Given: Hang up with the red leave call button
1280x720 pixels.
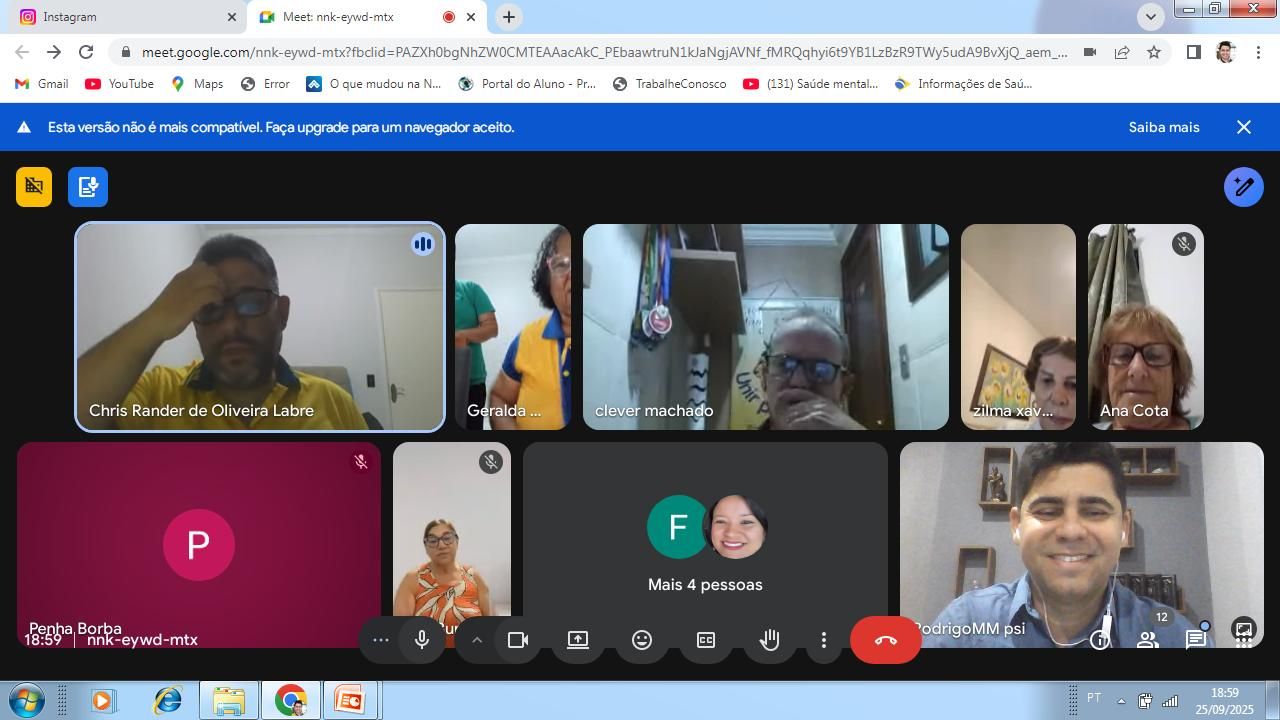Looking at the screenshot, I should tap(885, 640).
